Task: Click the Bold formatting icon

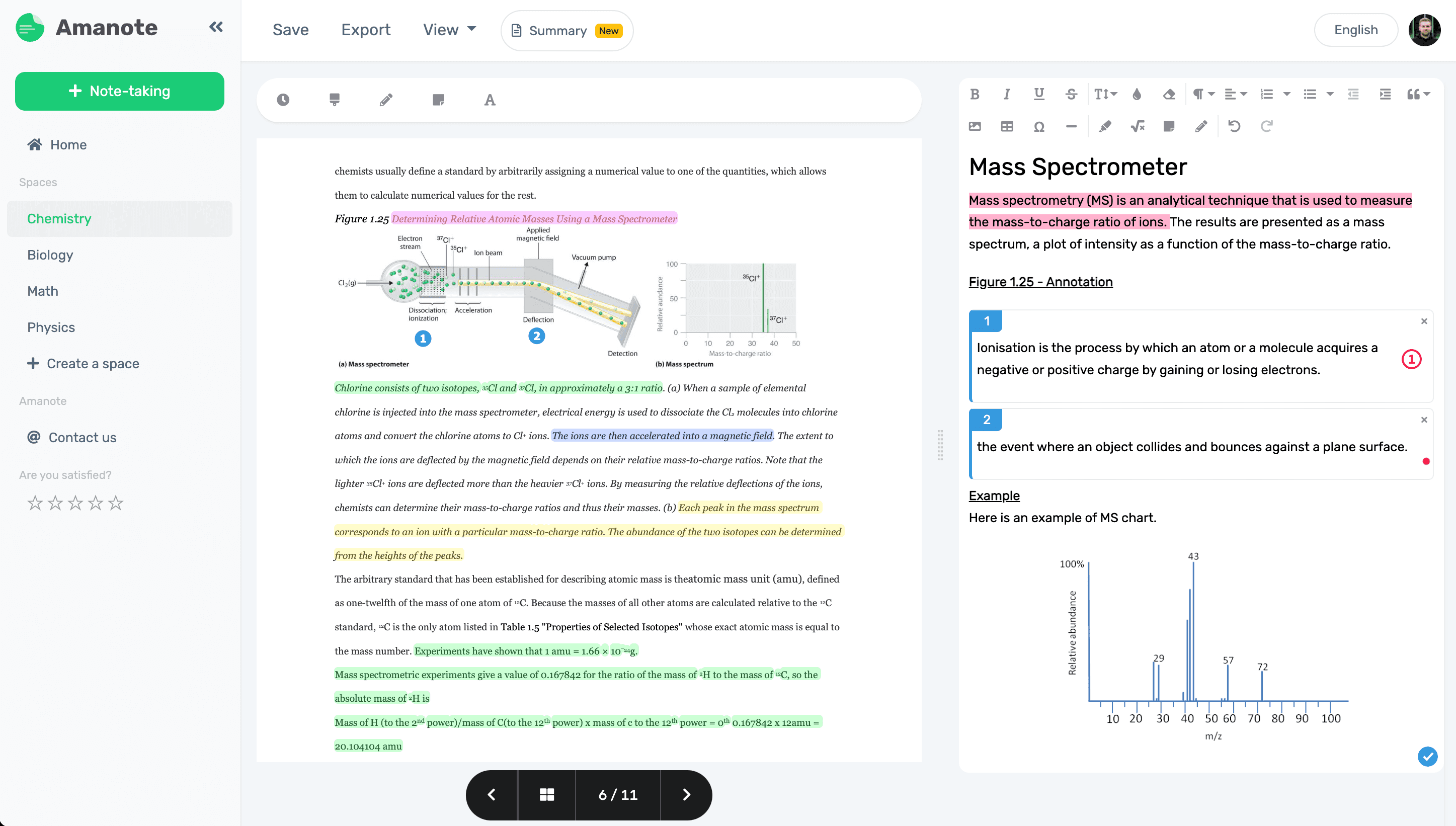Action: (974, 93)
